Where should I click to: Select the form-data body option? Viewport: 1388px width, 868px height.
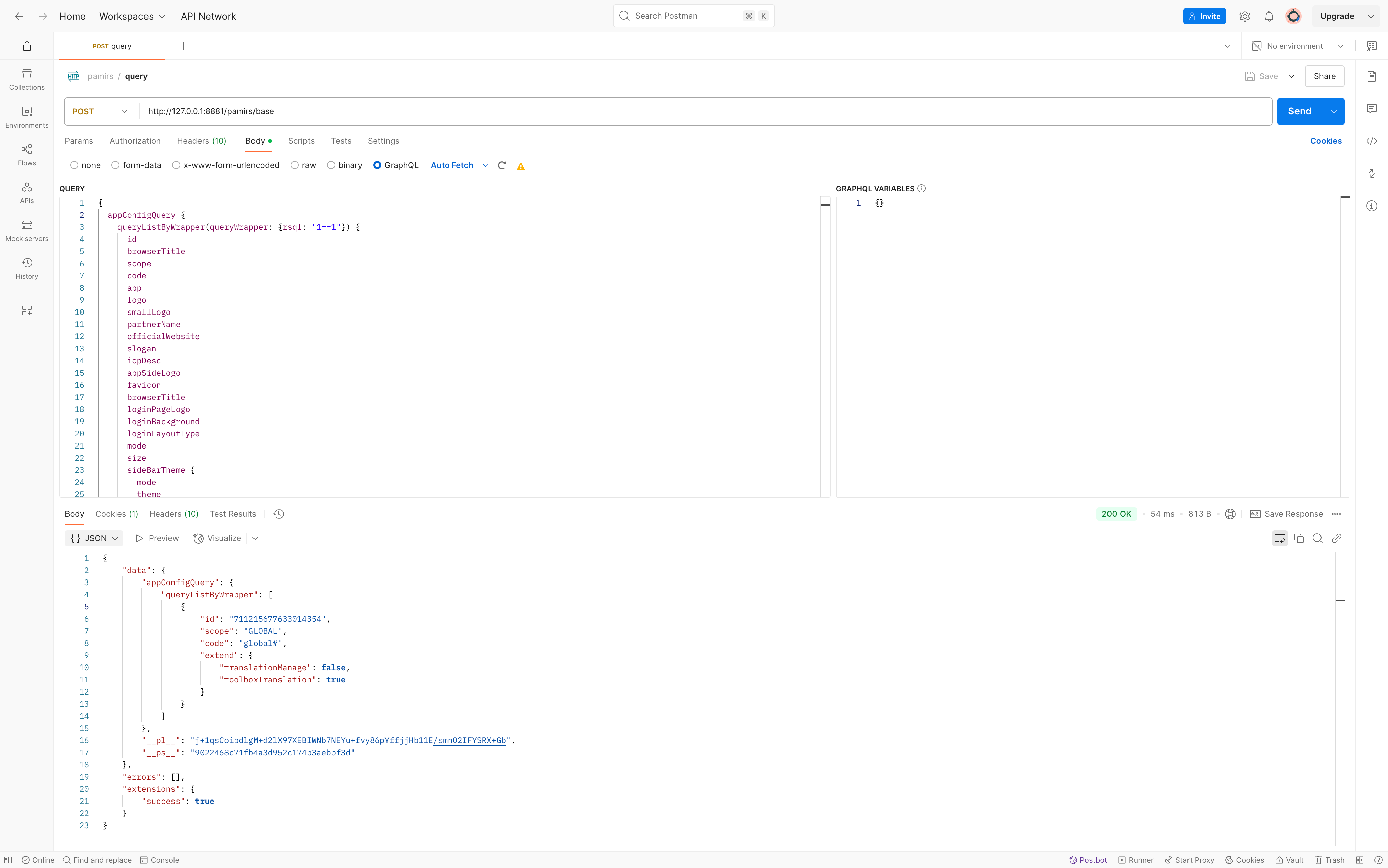tap(115, 165)
